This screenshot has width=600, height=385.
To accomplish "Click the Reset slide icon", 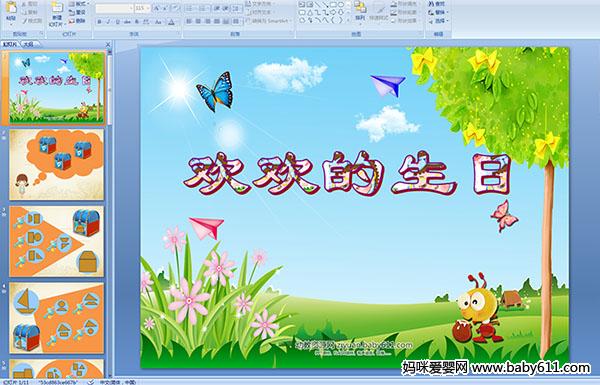I will [72, 13].
